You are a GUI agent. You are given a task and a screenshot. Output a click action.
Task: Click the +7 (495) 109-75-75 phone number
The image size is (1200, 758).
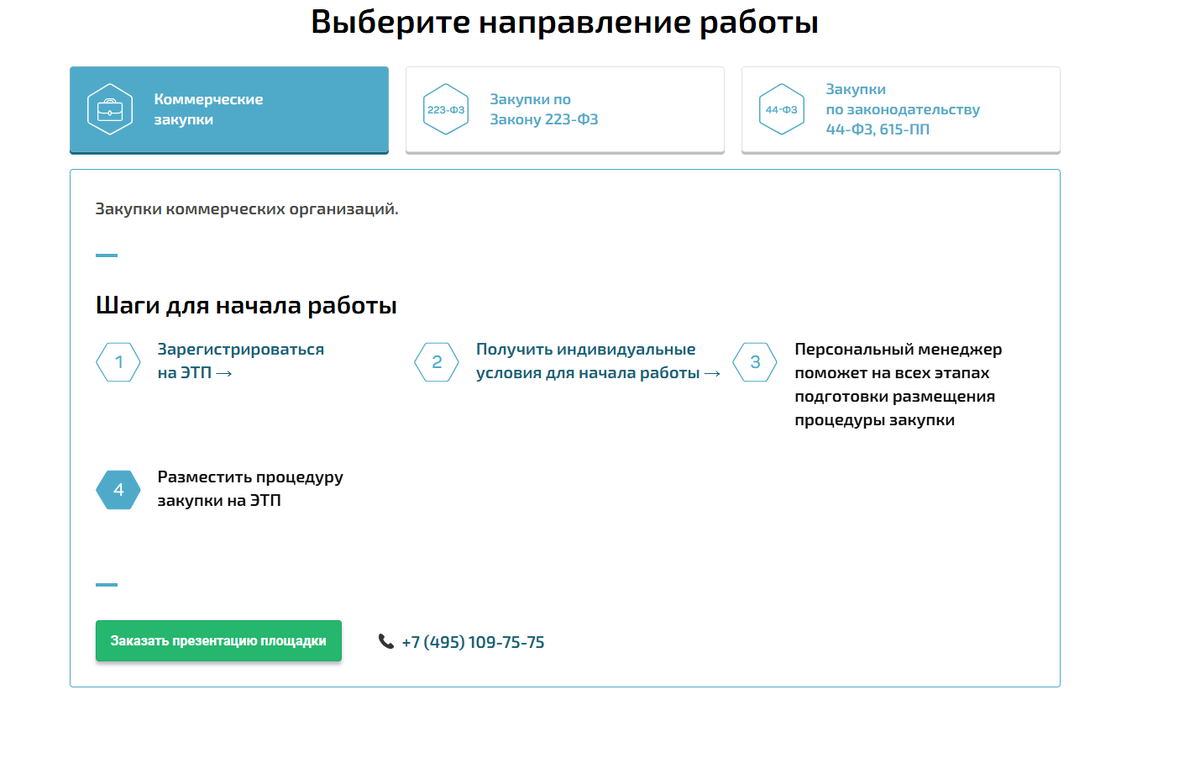[x=472, y=642]
